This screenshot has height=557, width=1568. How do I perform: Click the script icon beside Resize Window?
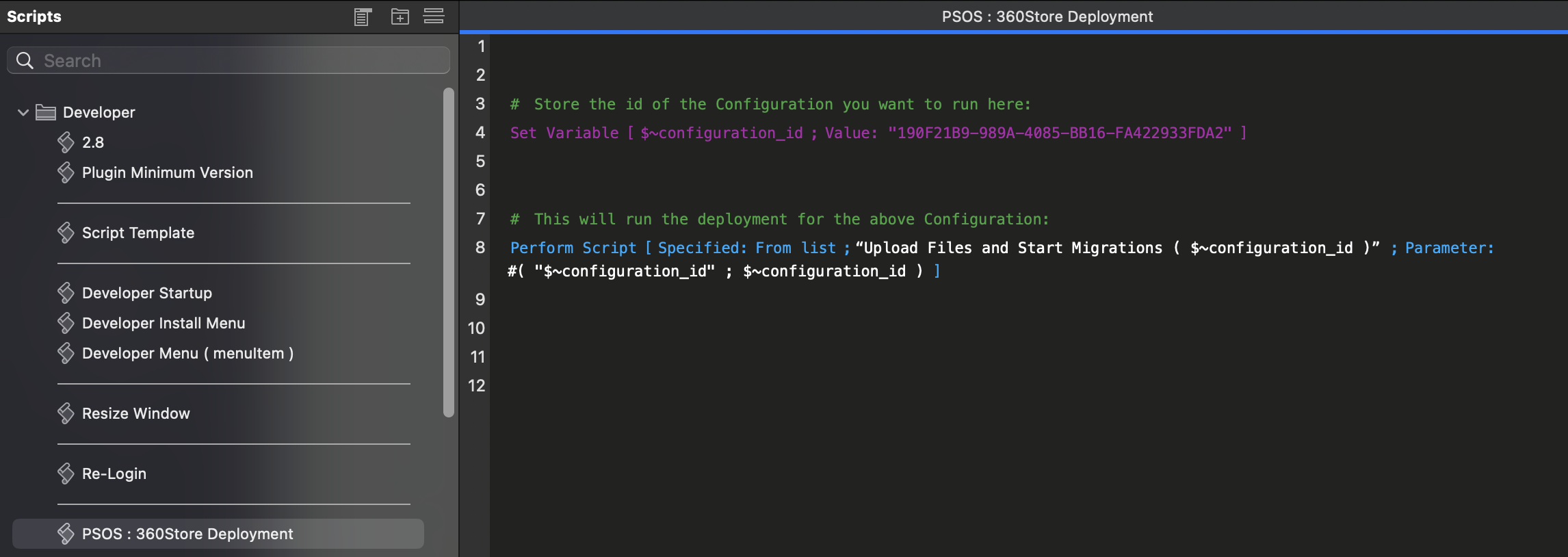pos(66,413)
